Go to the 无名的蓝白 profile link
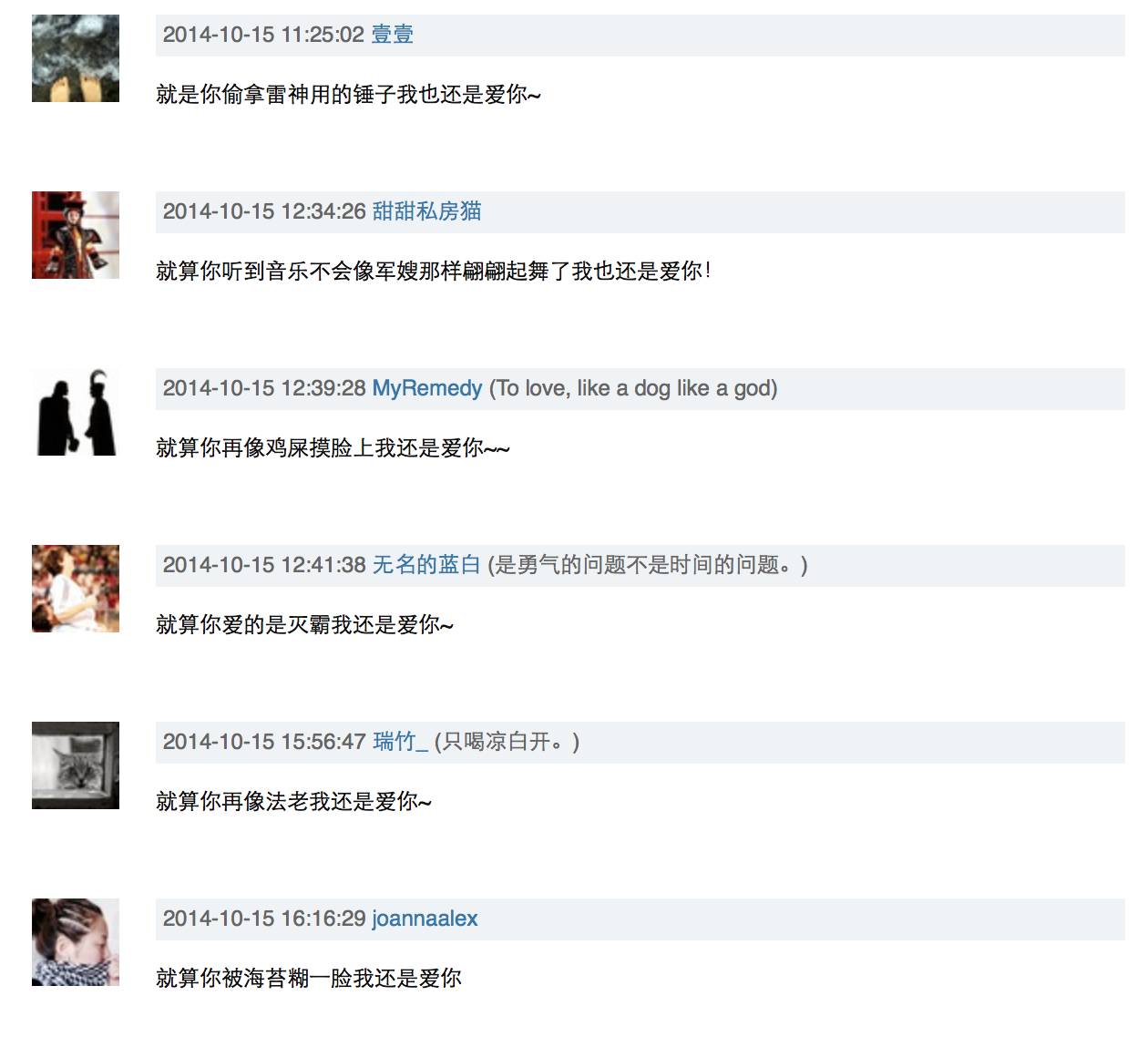The image size is (1148, 1037). click(426, 565)
